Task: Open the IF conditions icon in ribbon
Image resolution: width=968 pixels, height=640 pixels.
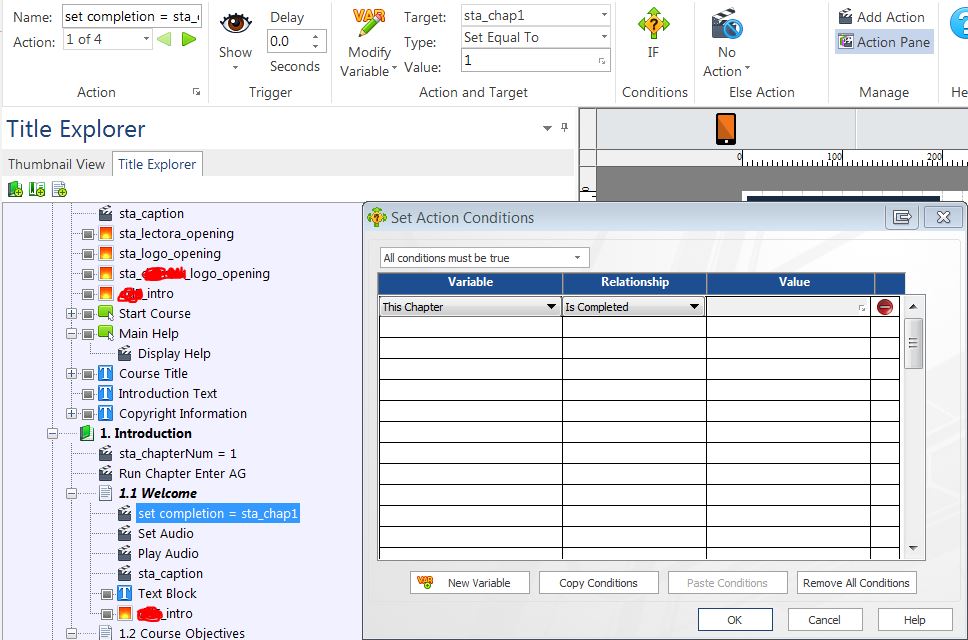Action: [653, 24]
